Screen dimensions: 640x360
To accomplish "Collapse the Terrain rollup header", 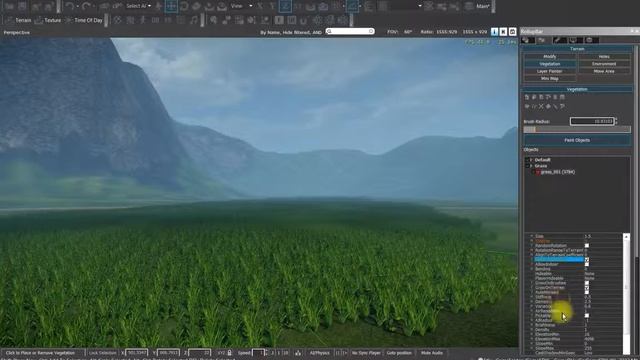I will coord(577,49).
